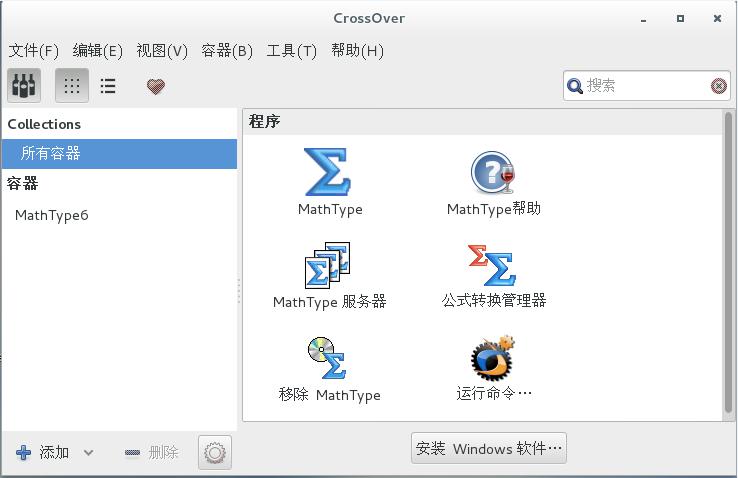Open 运行命令 run command icon
This screenshot has height=478, width=738.
tap(493, 358)
